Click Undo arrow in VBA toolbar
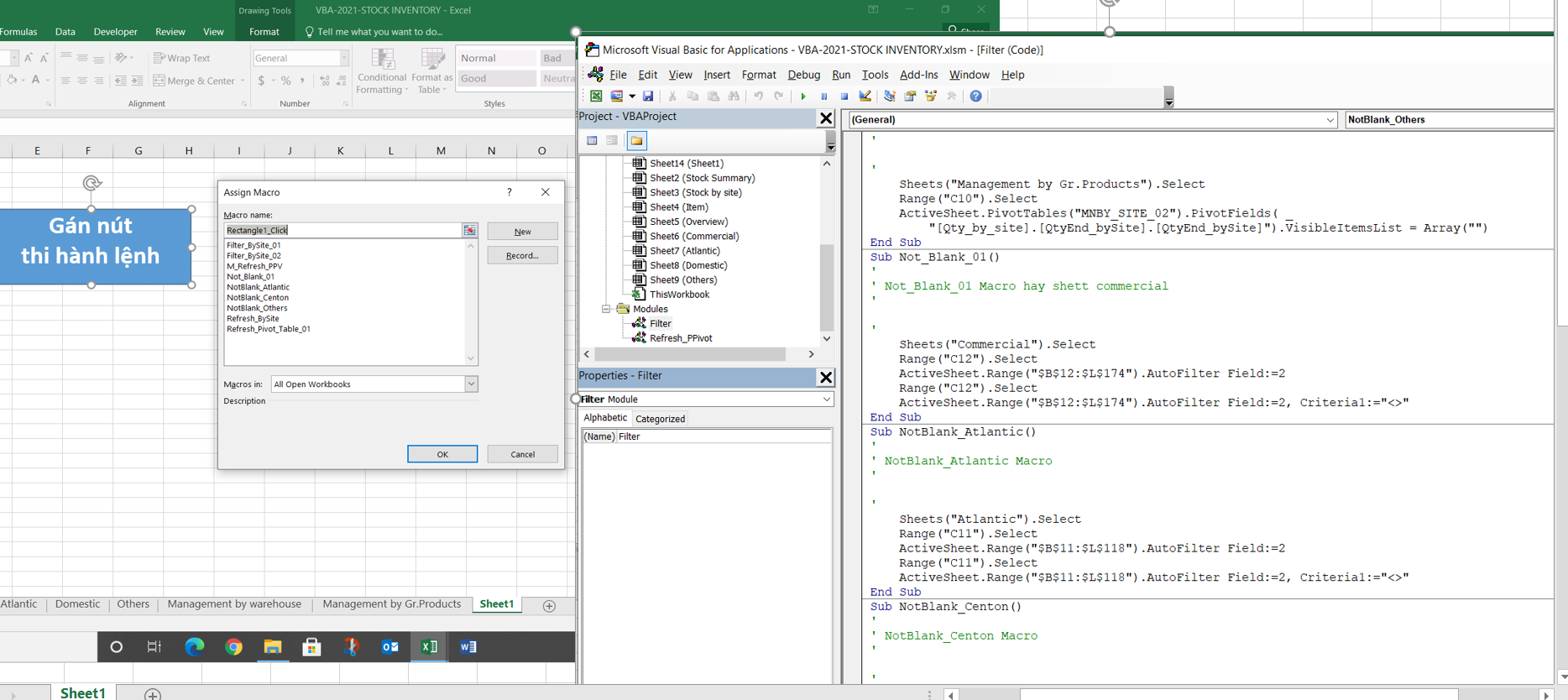The height and width of the screenshot is (700, 1568). tap(758, 97)
